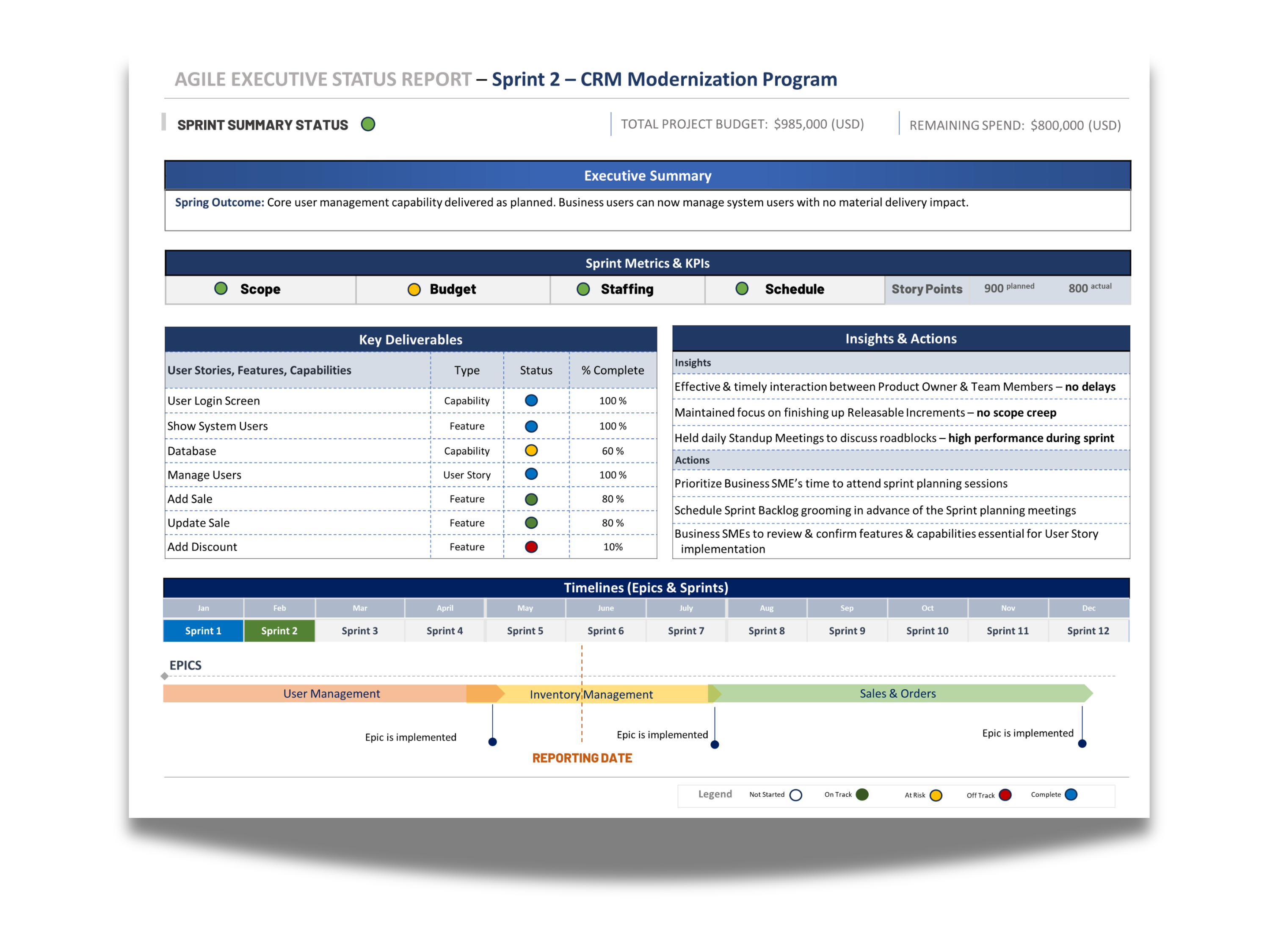Click the yellow Budget status dot
The image size is (1270, 952).
tap(414, 289)
